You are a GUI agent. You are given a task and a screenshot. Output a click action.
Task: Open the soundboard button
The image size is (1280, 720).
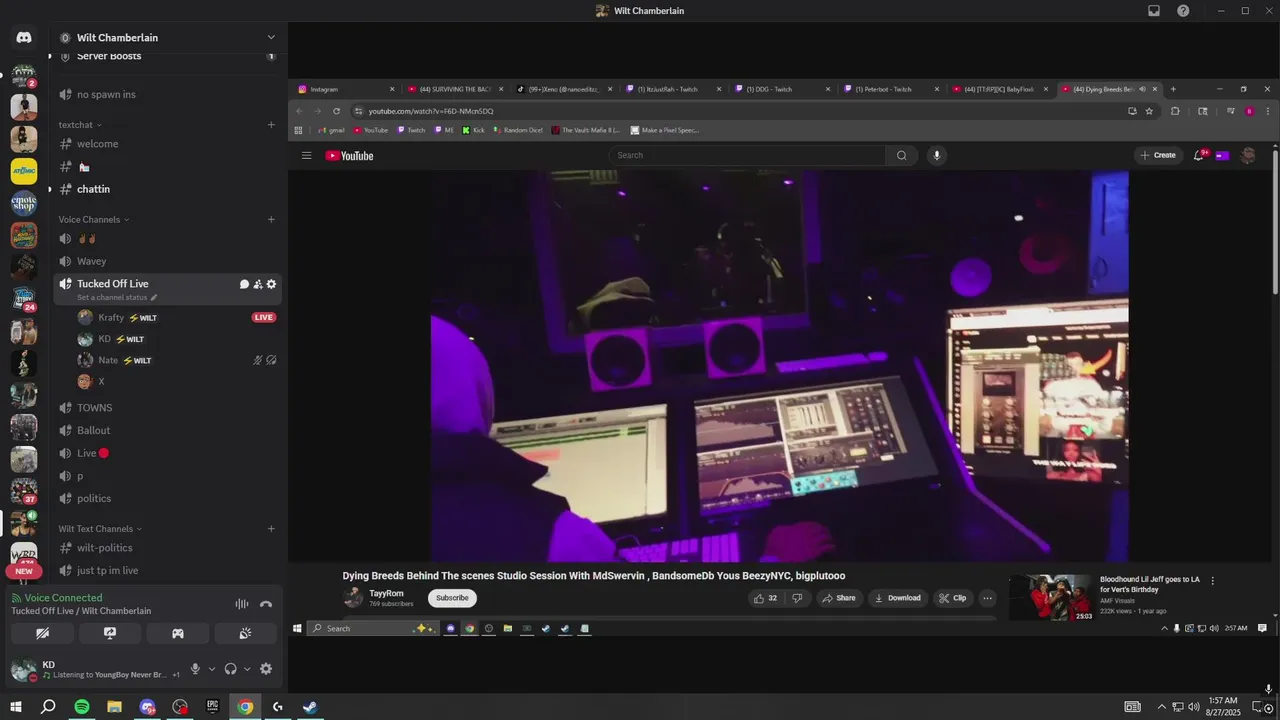pyautogui.click(x=245, y=633)
